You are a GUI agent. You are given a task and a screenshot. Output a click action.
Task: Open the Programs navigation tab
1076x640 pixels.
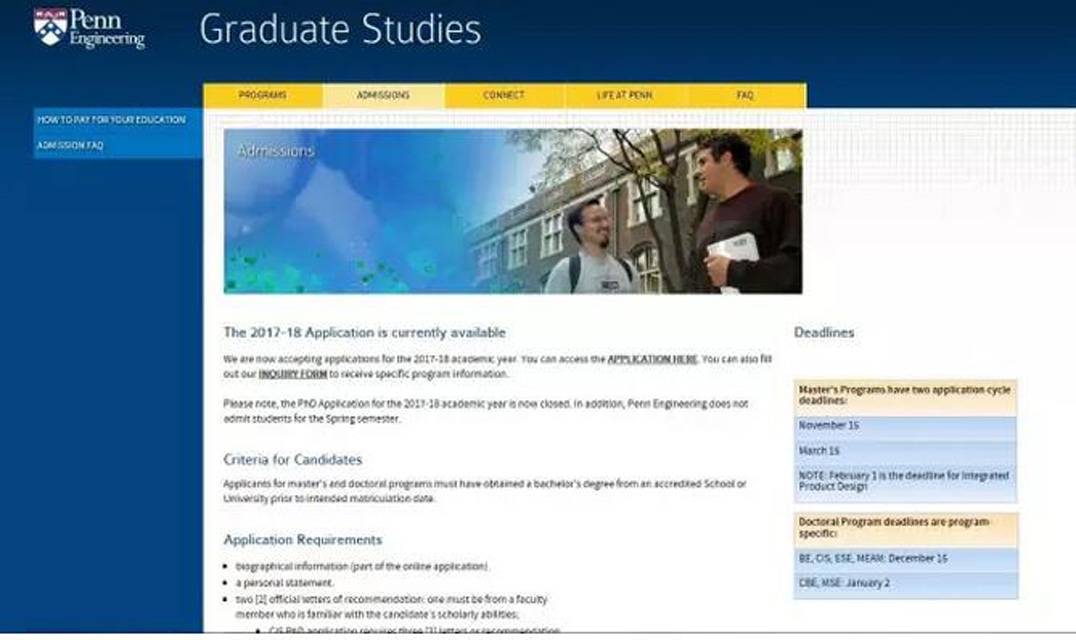263,95
